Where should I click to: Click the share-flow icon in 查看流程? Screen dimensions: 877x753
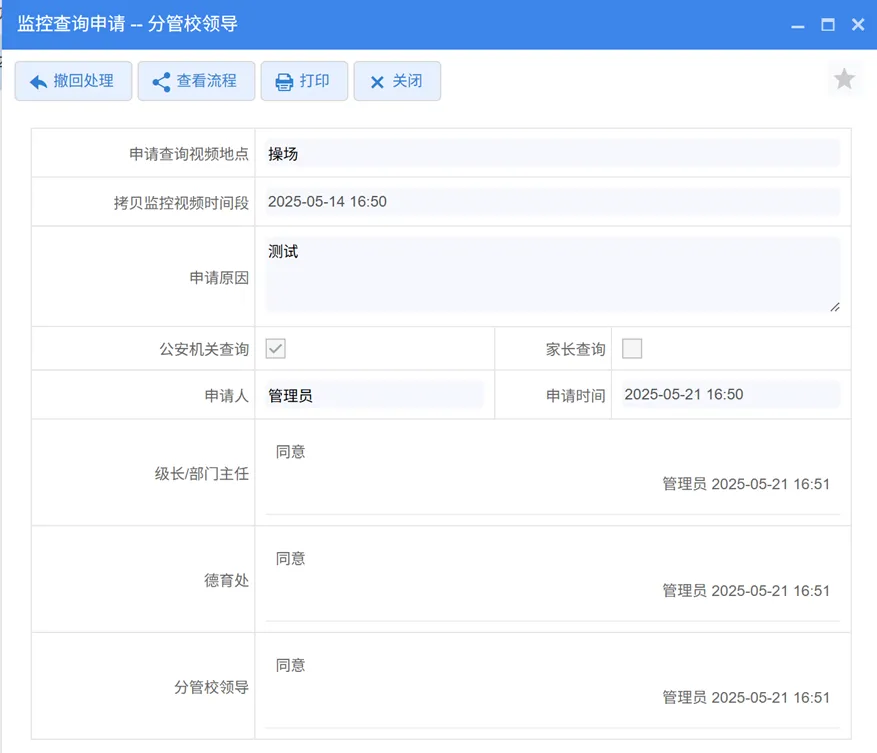coord(162,82)
